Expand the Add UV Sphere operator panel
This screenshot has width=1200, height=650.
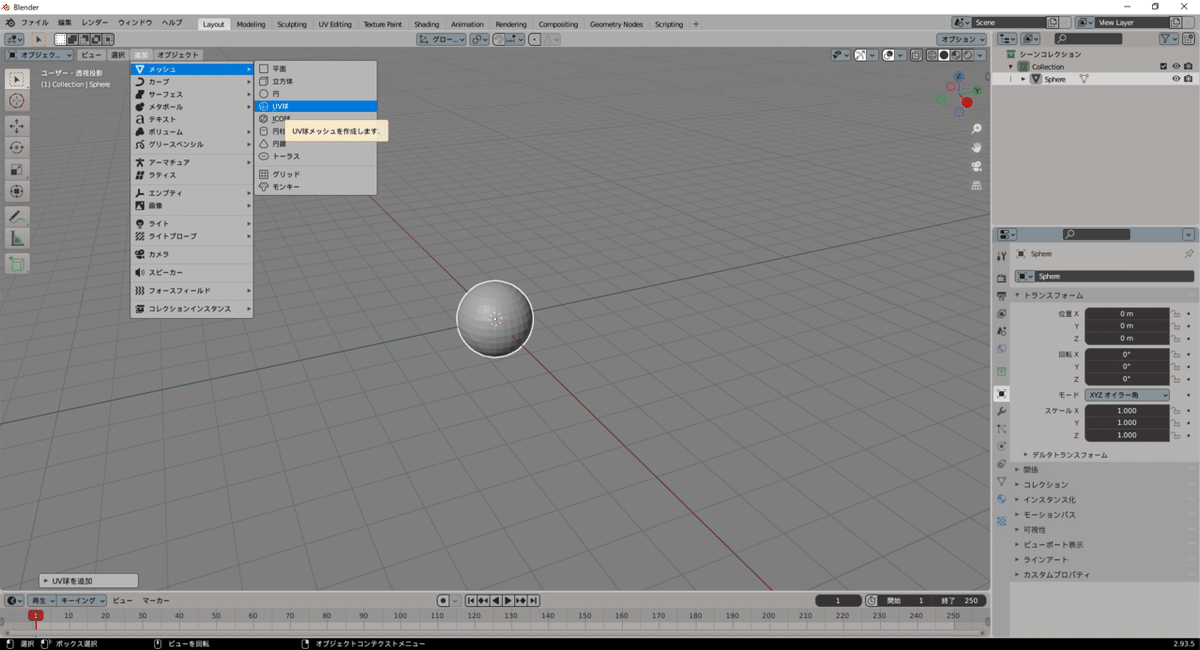(x=88, y=581)
